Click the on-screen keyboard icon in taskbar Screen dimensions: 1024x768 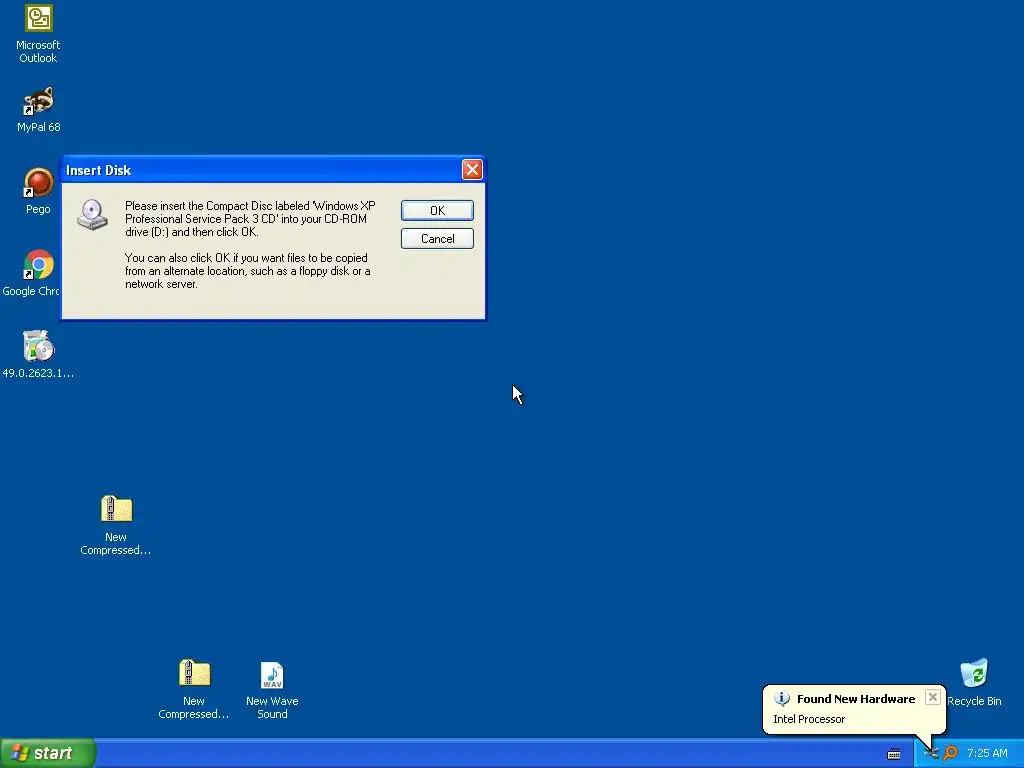point(893,754)
